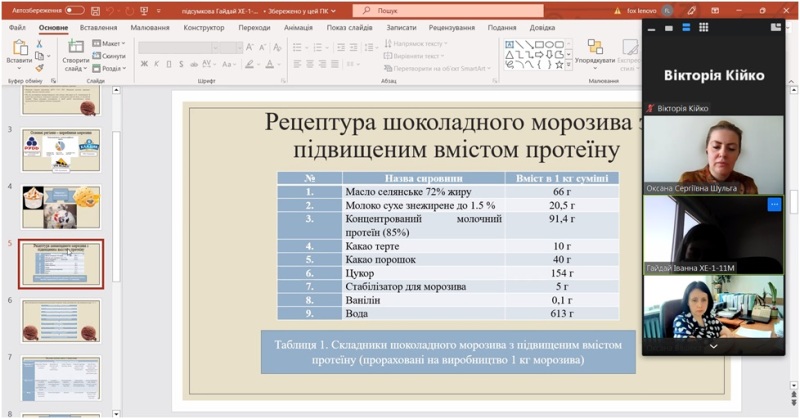Image resolution: width=800 pixels, height=419 pixels.
Task: Click the Format Painter brush icon
Action: point(39,67)
